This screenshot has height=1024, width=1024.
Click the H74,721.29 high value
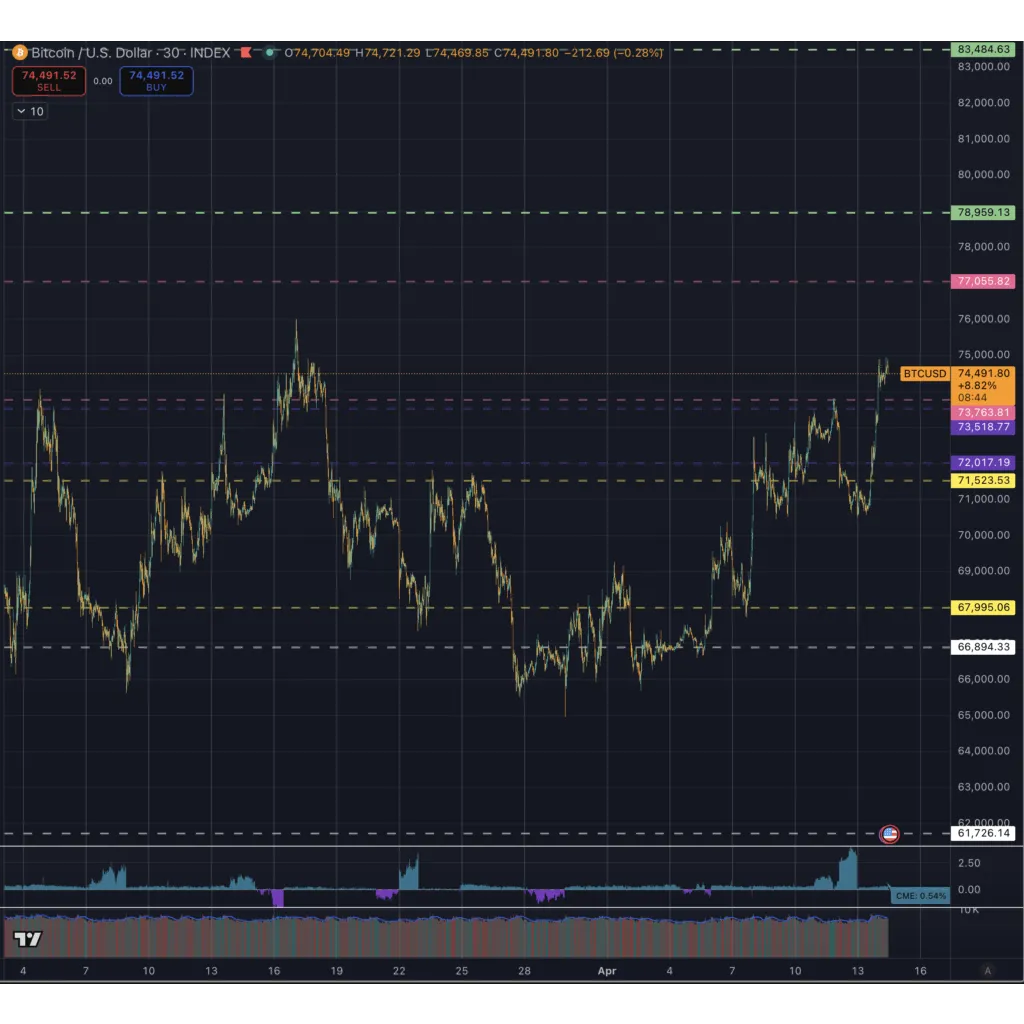[387, 53]
